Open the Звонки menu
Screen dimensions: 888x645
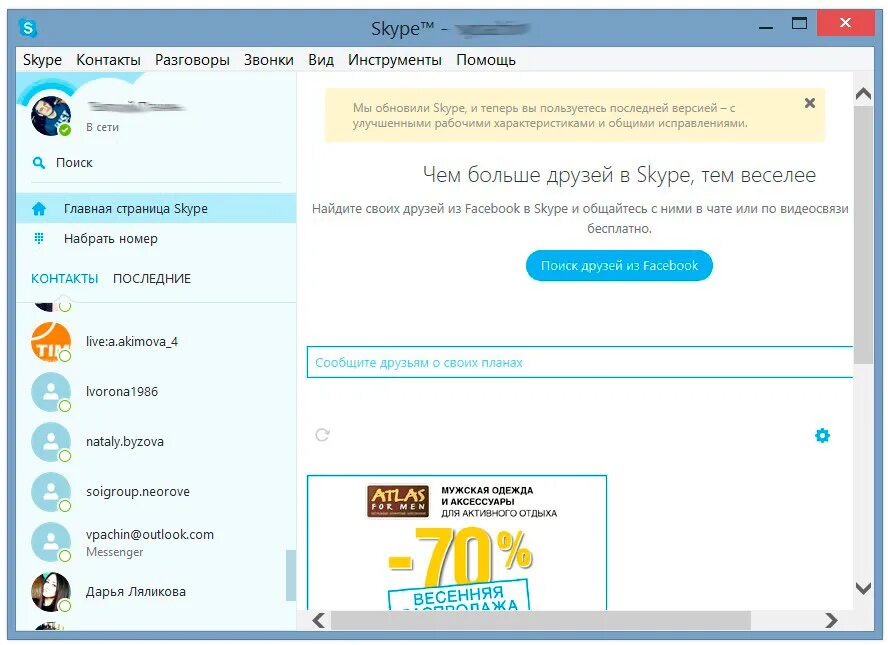[x=268, y=59]
